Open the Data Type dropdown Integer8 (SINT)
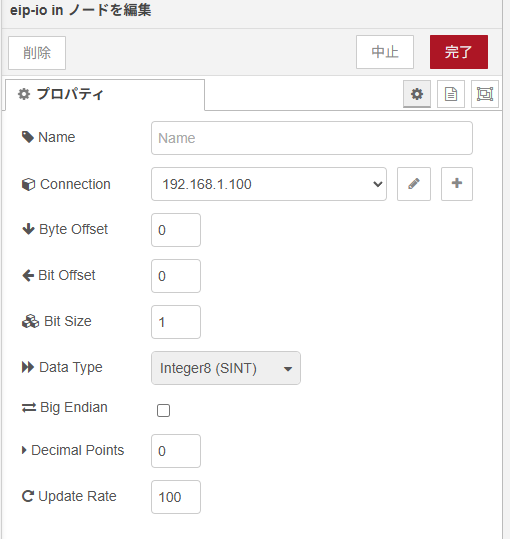Image resolution: width=510 pixels, height=539 pixels. (226, 368)
